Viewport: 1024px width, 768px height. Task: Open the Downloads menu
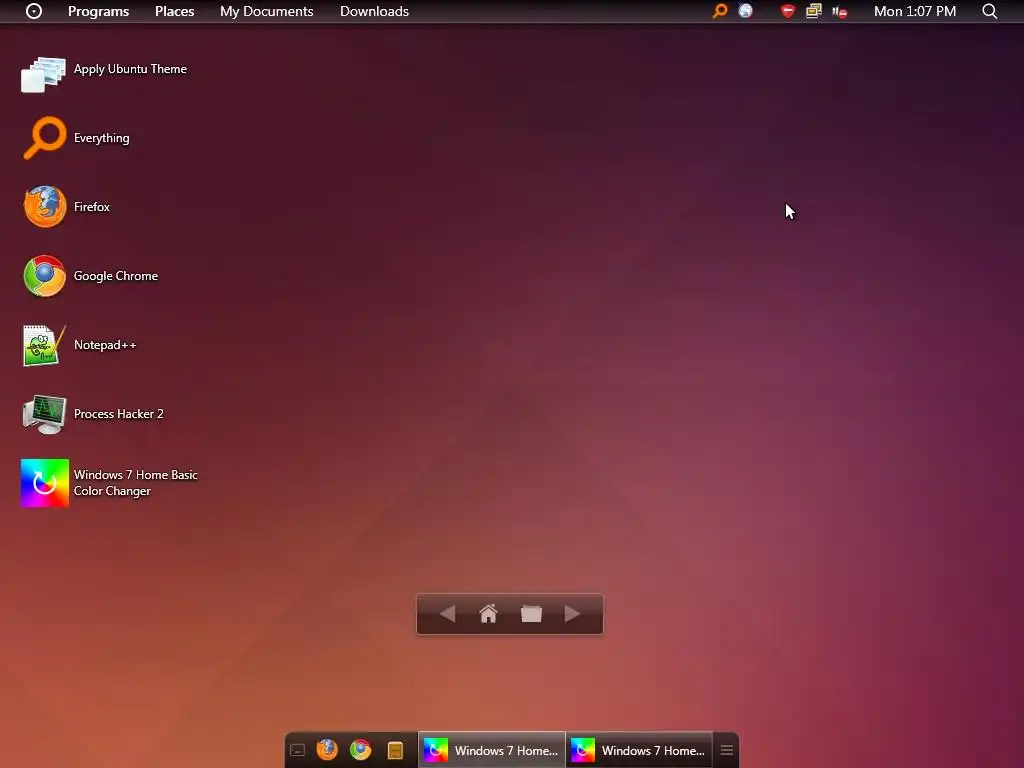pyautogui.click(x=374, y=11)
